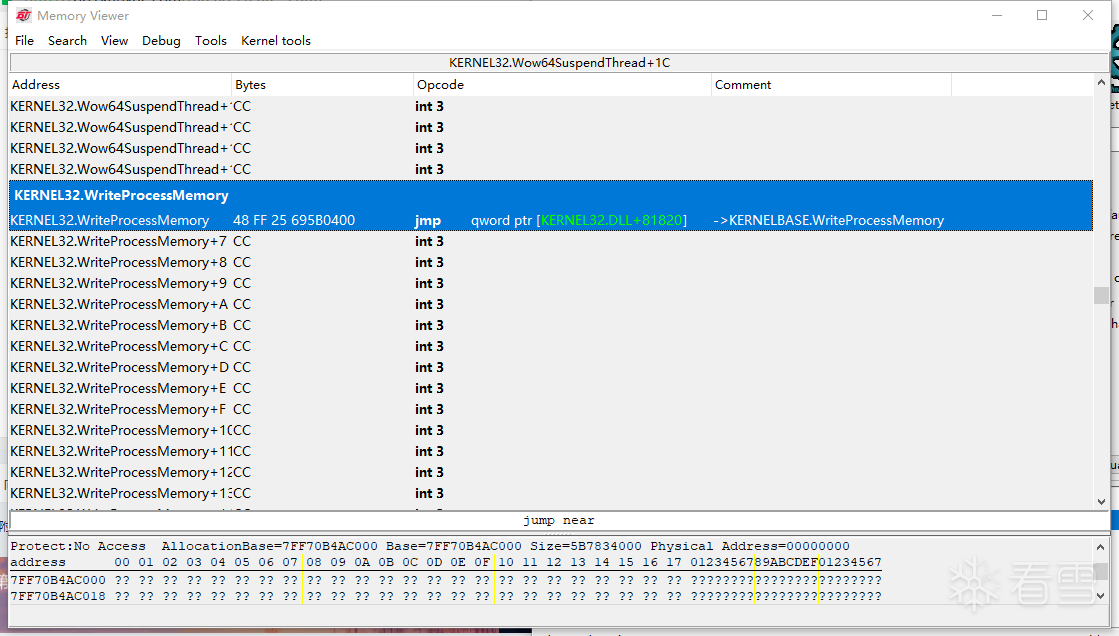The height and width of the screenshot is (636, 1119).
Task: Open the Tools menu
Action: 211,41
